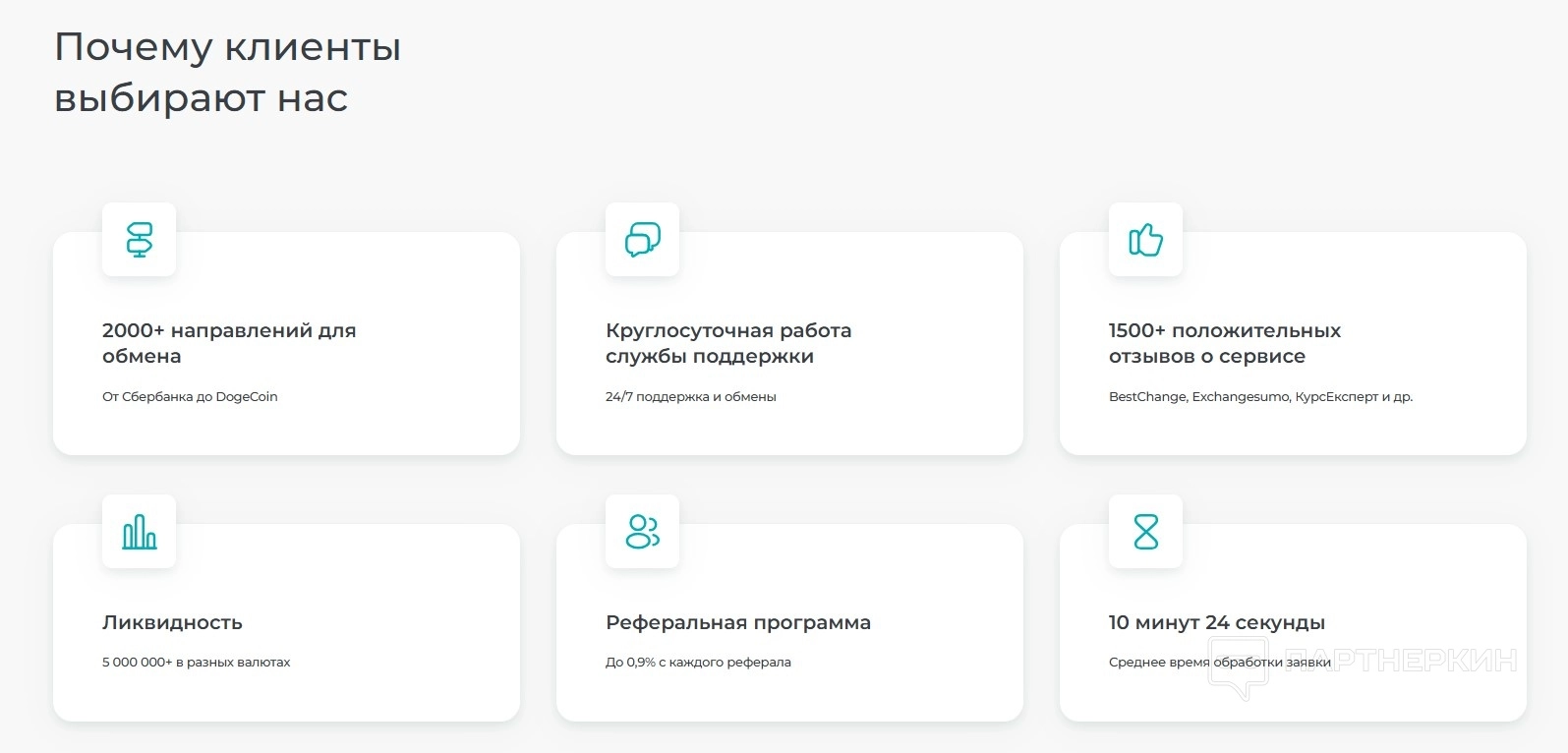Click the thumbs-up reviews icon
Screen dimensions: 1568x753
click(x=1145, y=240)
